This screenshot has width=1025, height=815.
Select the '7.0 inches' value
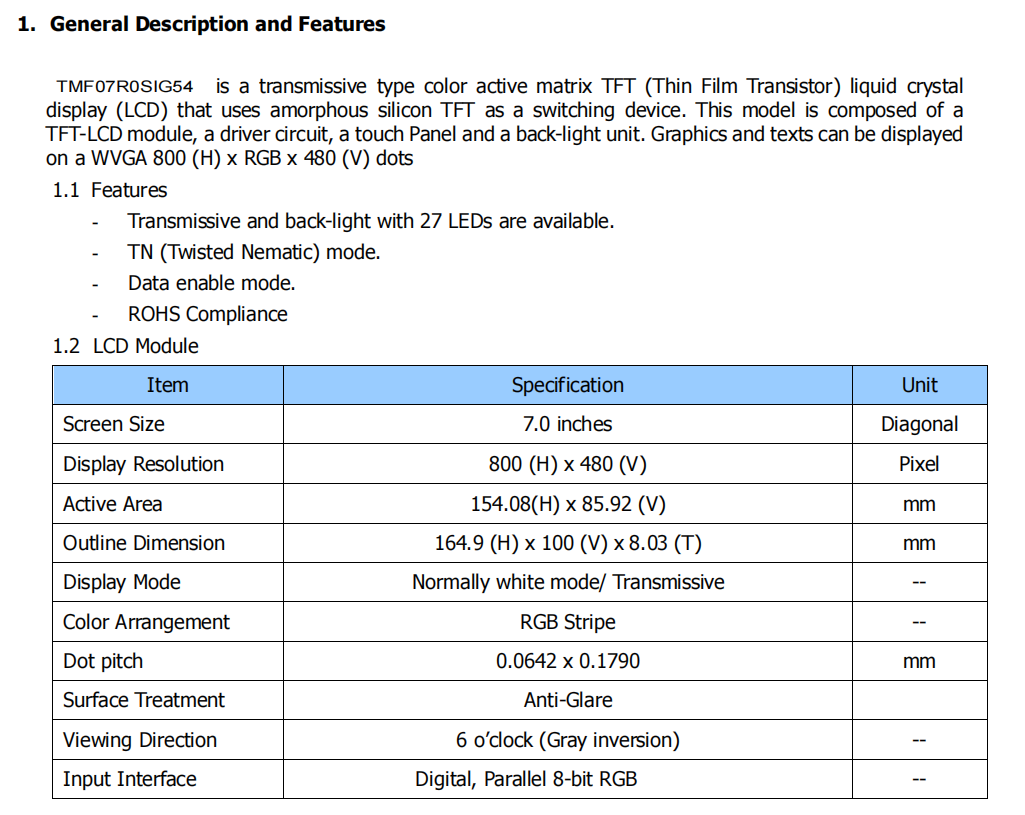[x=567, y=424]
